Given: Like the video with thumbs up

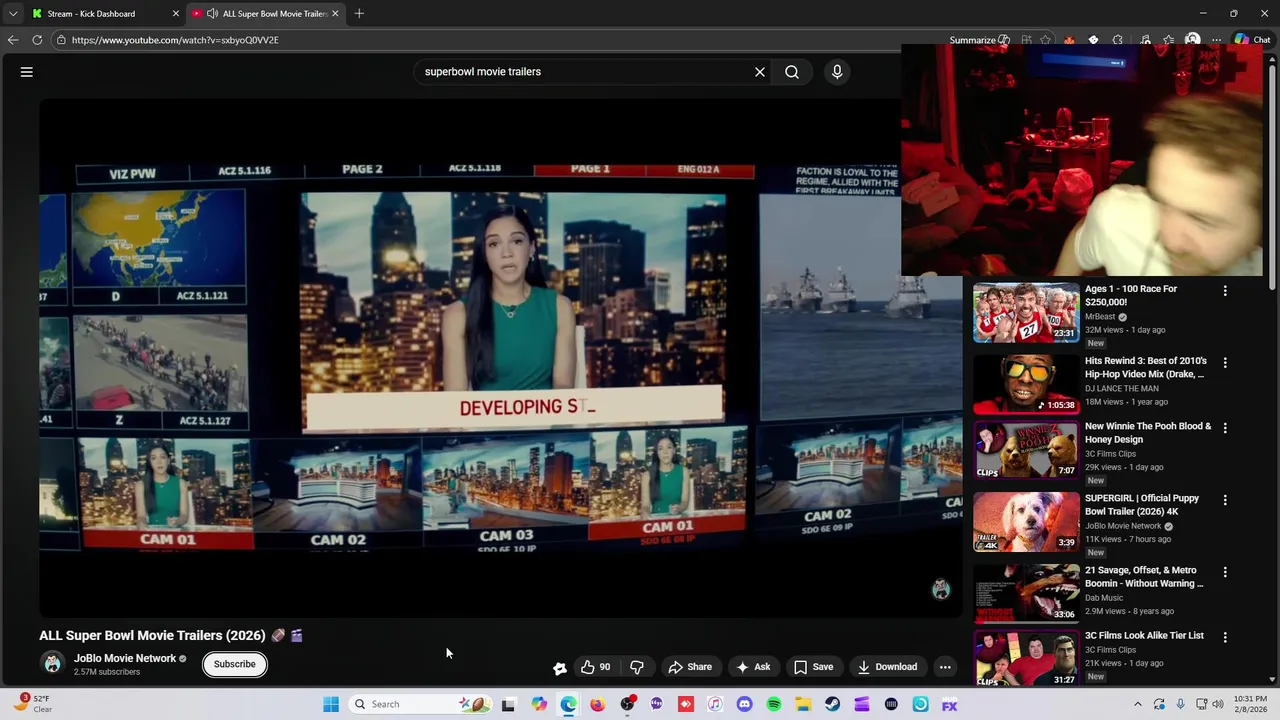Looking at the screenshot, I should [x=596, y=667].
